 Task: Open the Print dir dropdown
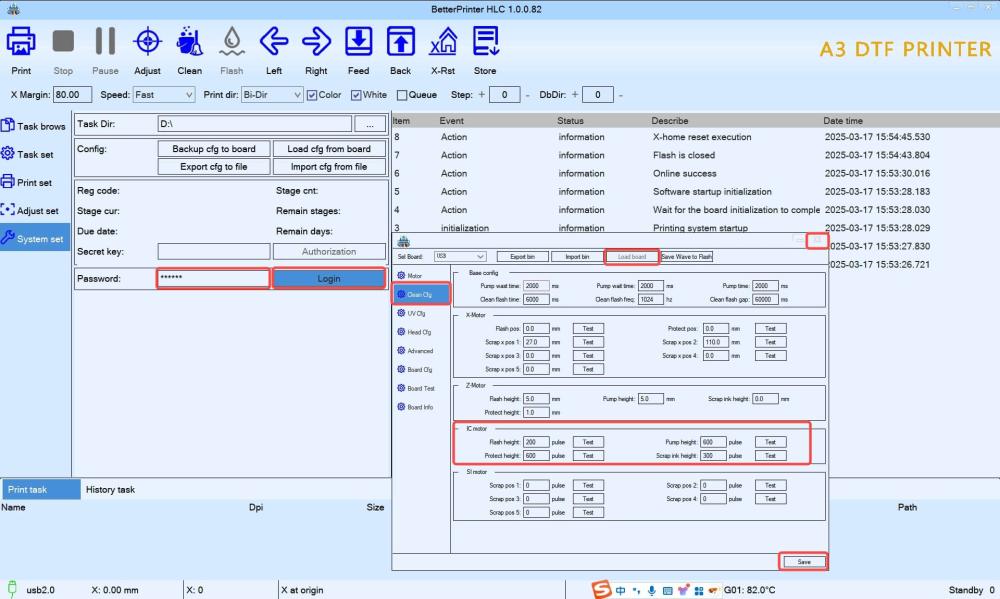[x=272, y=94]
